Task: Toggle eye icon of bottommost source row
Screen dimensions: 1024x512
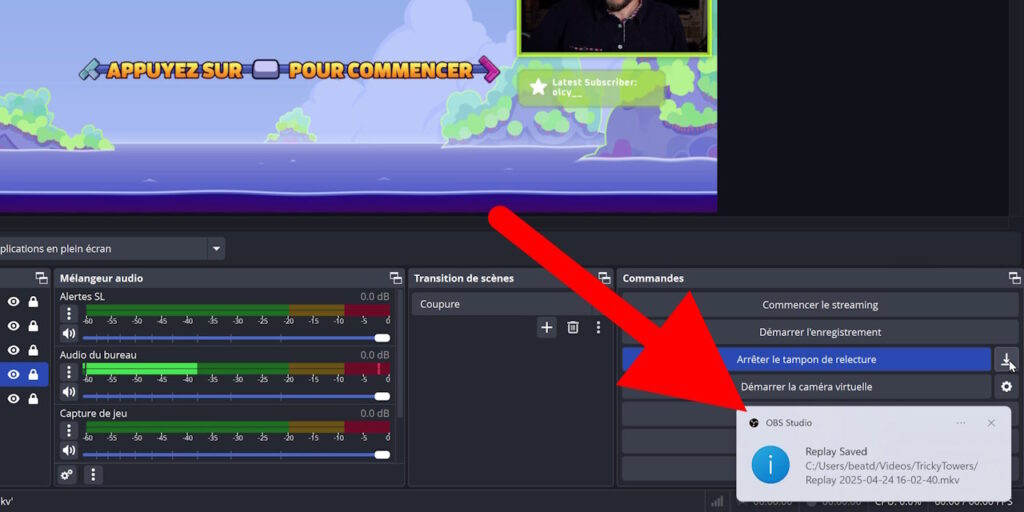Action: [13, 399]
